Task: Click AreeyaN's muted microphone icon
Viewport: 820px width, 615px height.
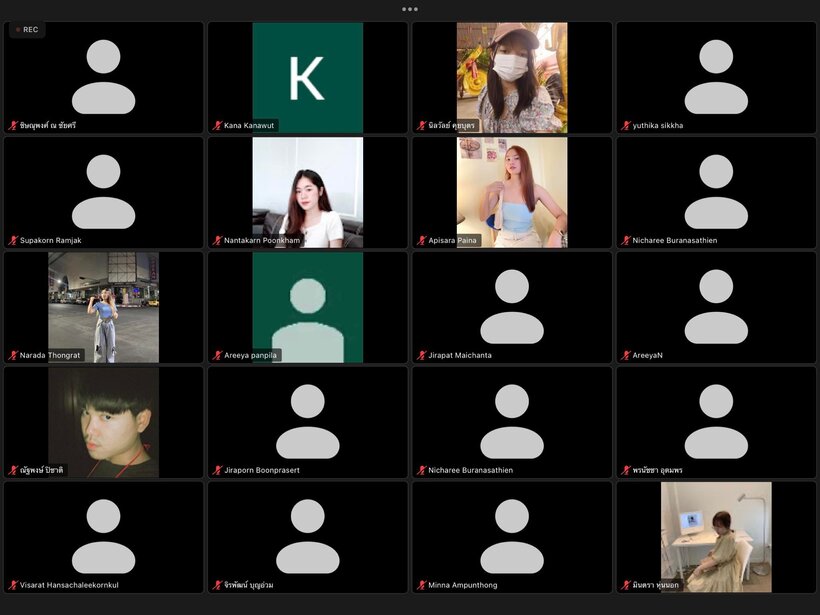Action: point(625,356)
